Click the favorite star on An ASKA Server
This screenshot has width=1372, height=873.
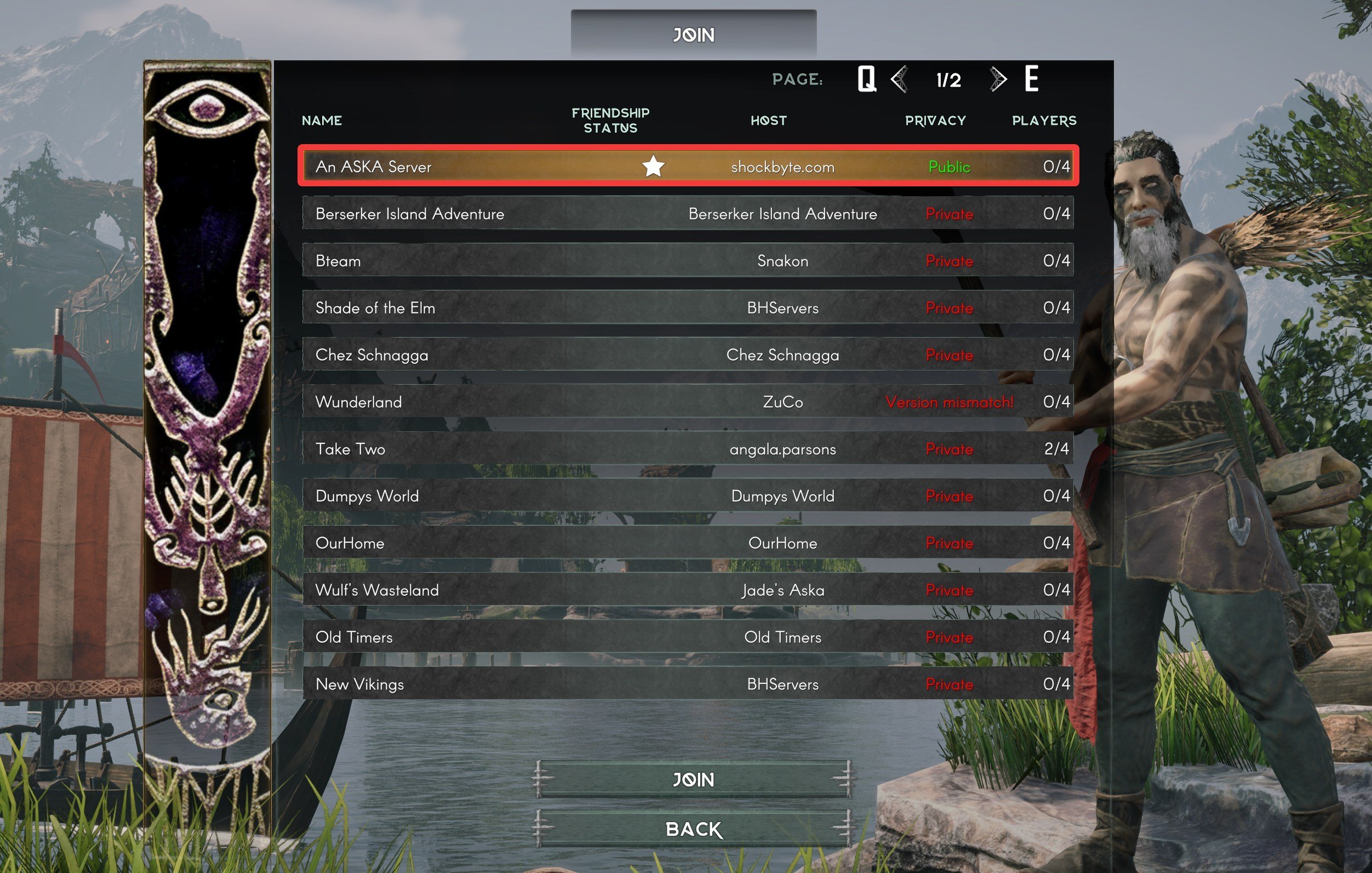(653, 167)
